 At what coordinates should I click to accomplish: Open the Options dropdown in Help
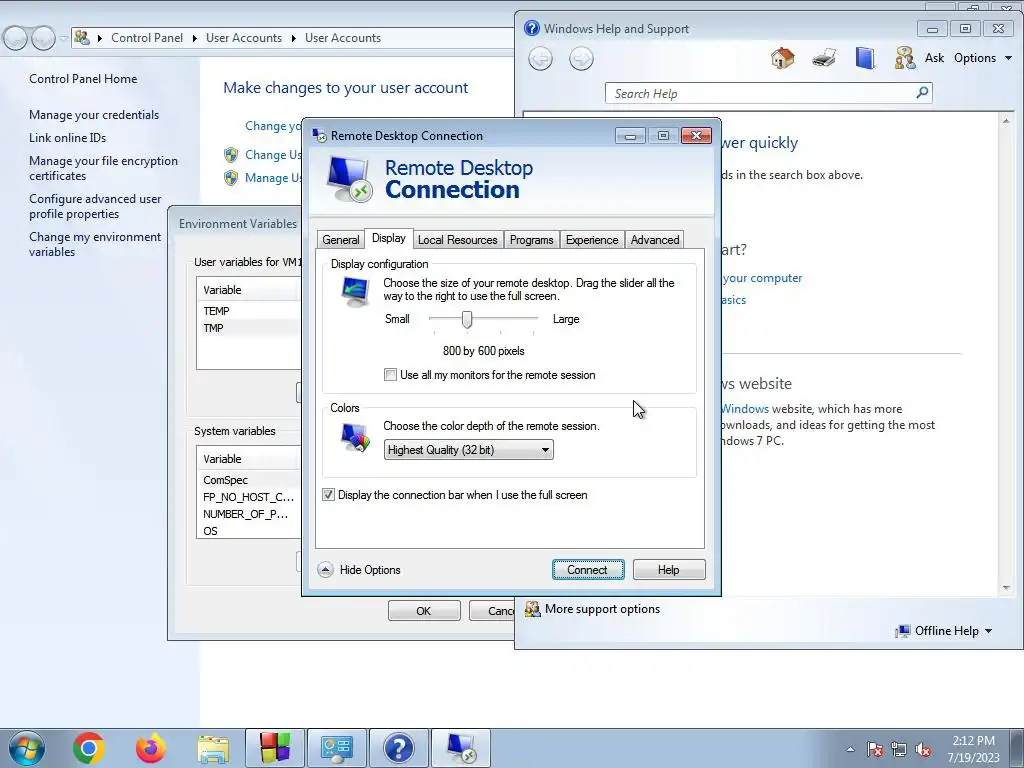982,57
